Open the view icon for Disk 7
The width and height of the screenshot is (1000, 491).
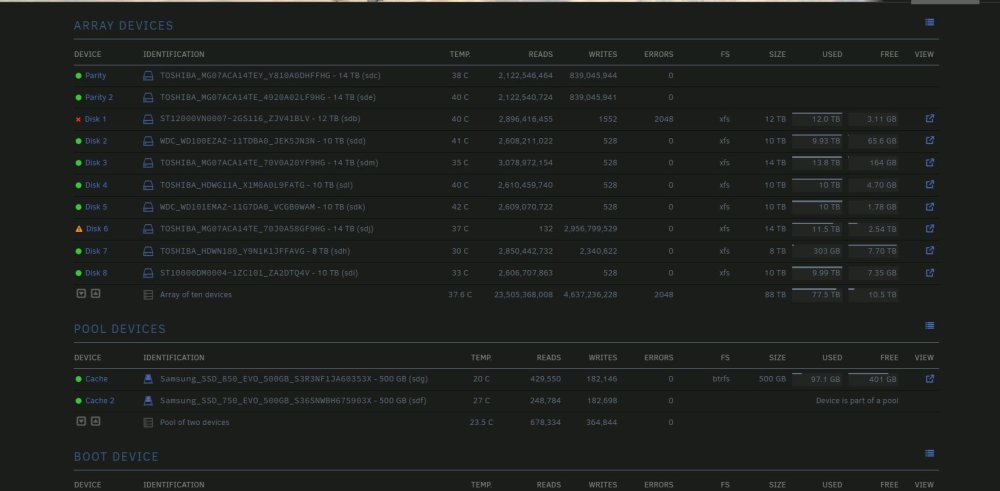pos(930,250)
